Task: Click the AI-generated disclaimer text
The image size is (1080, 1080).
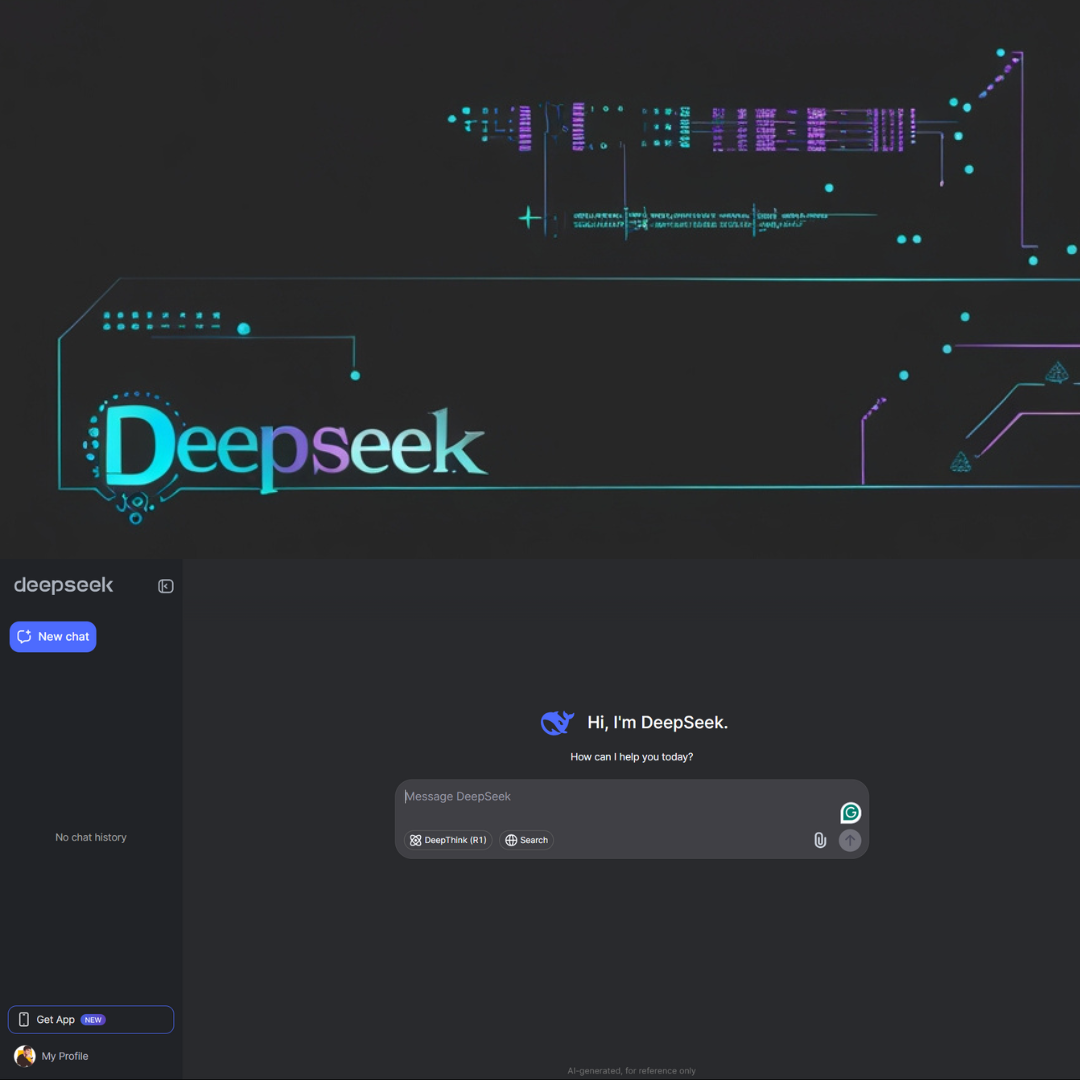Action: click(x=631, y=1070)
